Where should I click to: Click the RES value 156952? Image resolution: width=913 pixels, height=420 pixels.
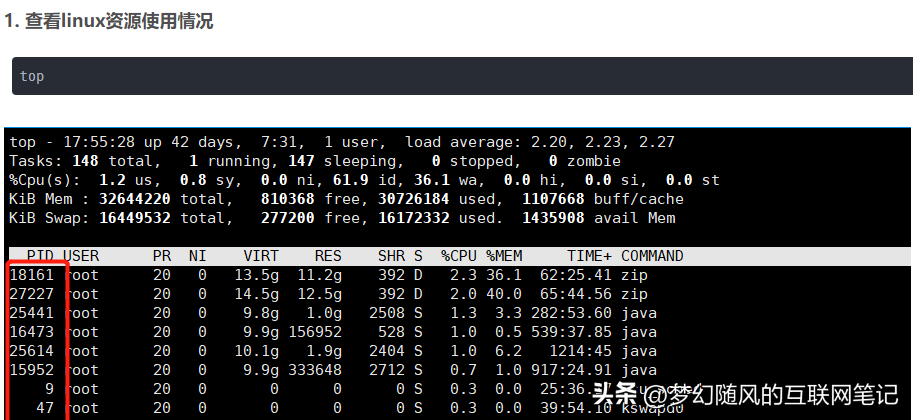pyautogui.click(x=315, y=333)
